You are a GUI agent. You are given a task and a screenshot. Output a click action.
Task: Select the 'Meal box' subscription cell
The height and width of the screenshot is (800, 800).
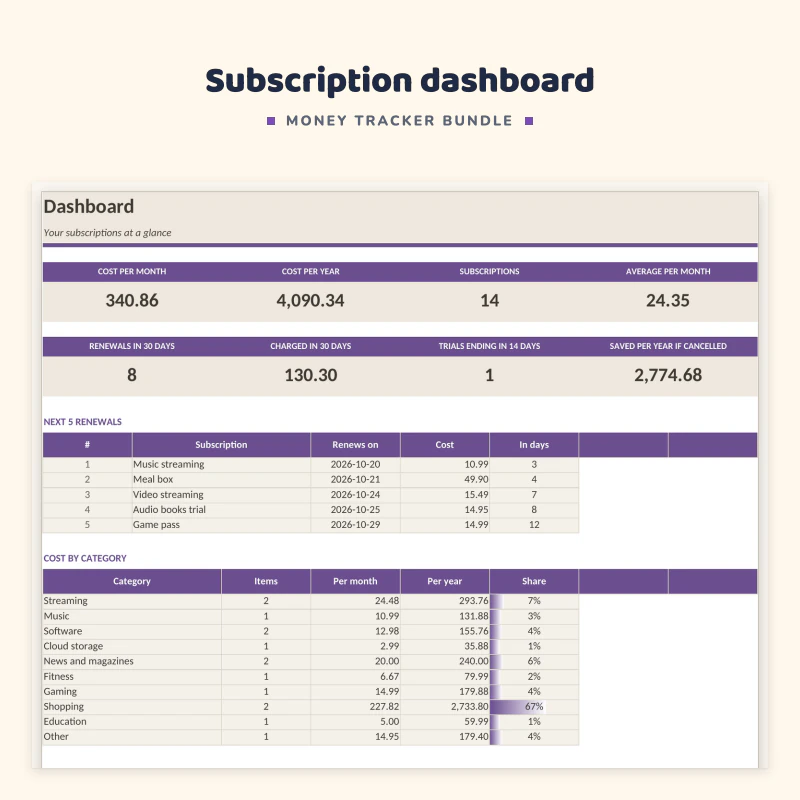pyautogui.click(x=221, y=480)
